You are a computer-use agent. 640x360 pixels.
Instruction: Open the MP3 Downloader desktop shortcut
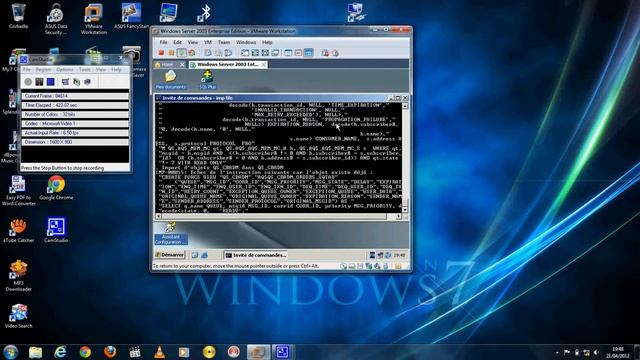(18, 276)
